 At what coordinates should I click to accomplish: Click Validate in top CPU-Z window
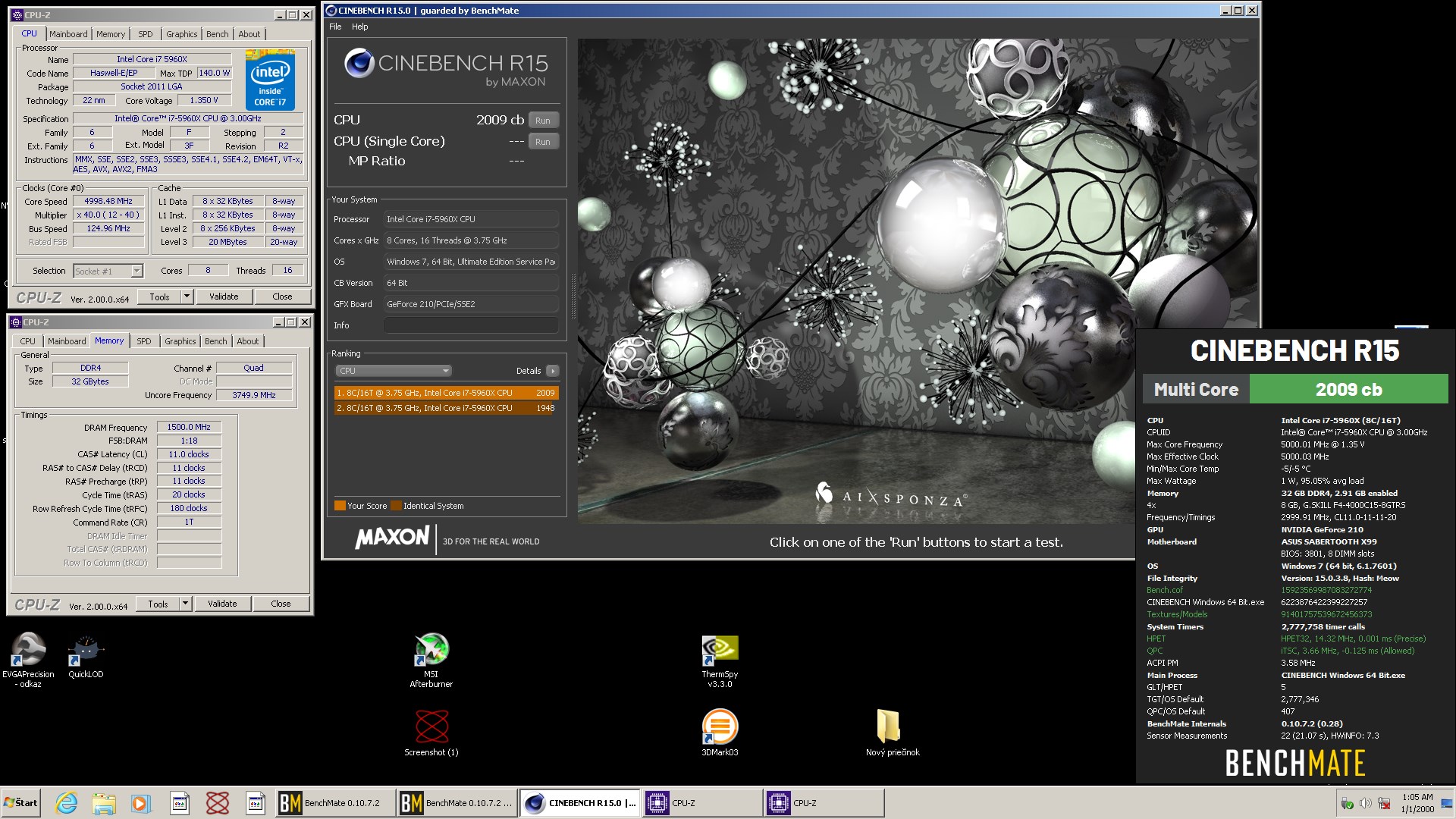[x=224, y=297]
